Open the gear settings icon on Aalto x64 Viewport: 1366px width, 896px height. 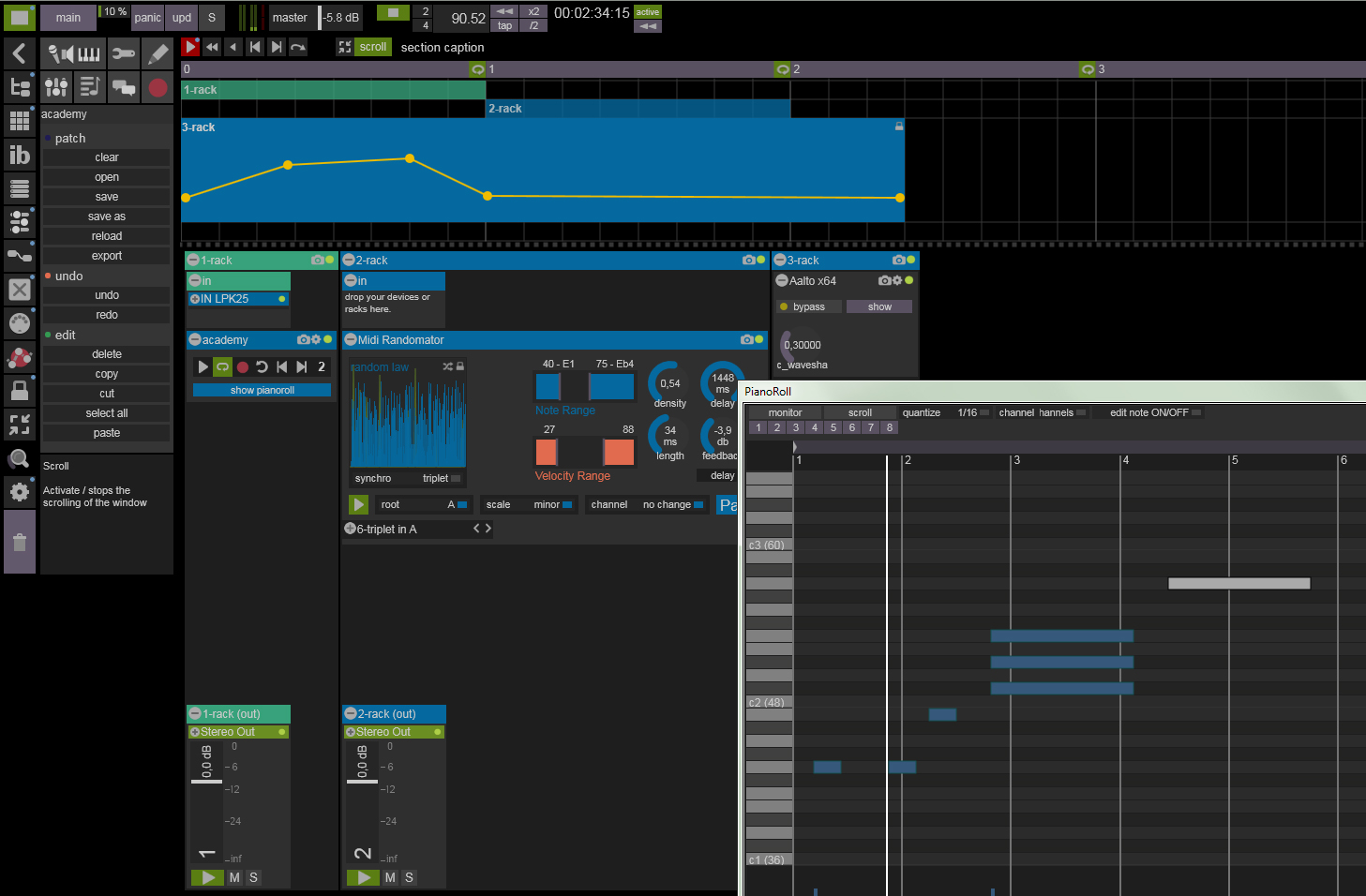(896, 280)
